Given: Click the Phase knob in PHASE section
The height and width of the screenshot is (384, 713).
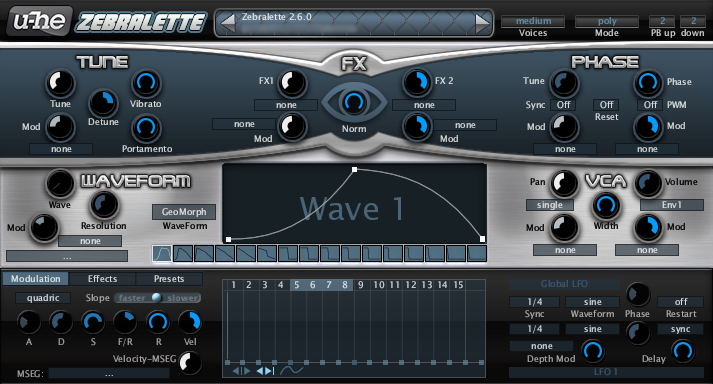Looking at the screenshot, I should pyautogui.click(x=648, y=83).
